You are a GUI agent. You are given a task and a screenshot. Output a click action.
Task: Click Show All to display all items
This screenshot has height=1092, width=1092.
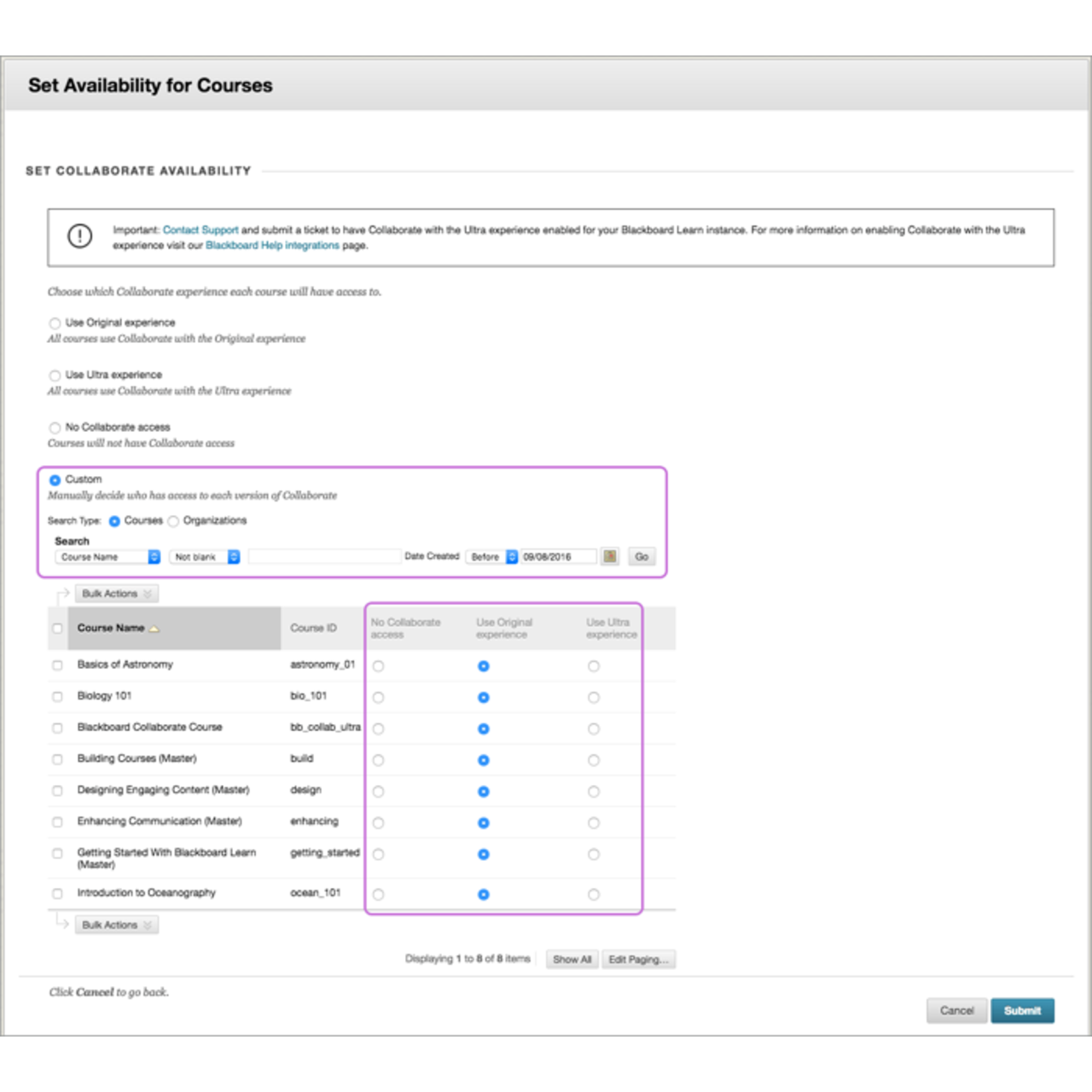(572, 959)
